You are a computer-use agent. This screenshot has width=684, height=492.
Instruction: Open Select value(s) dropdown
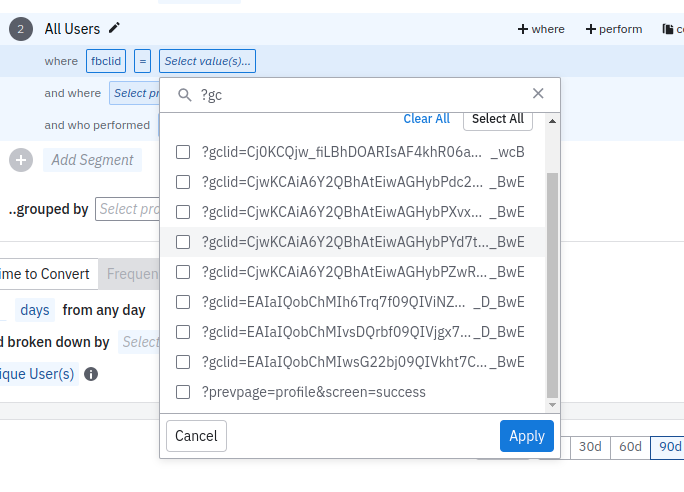pyautogui.click(x=207, y=61)
